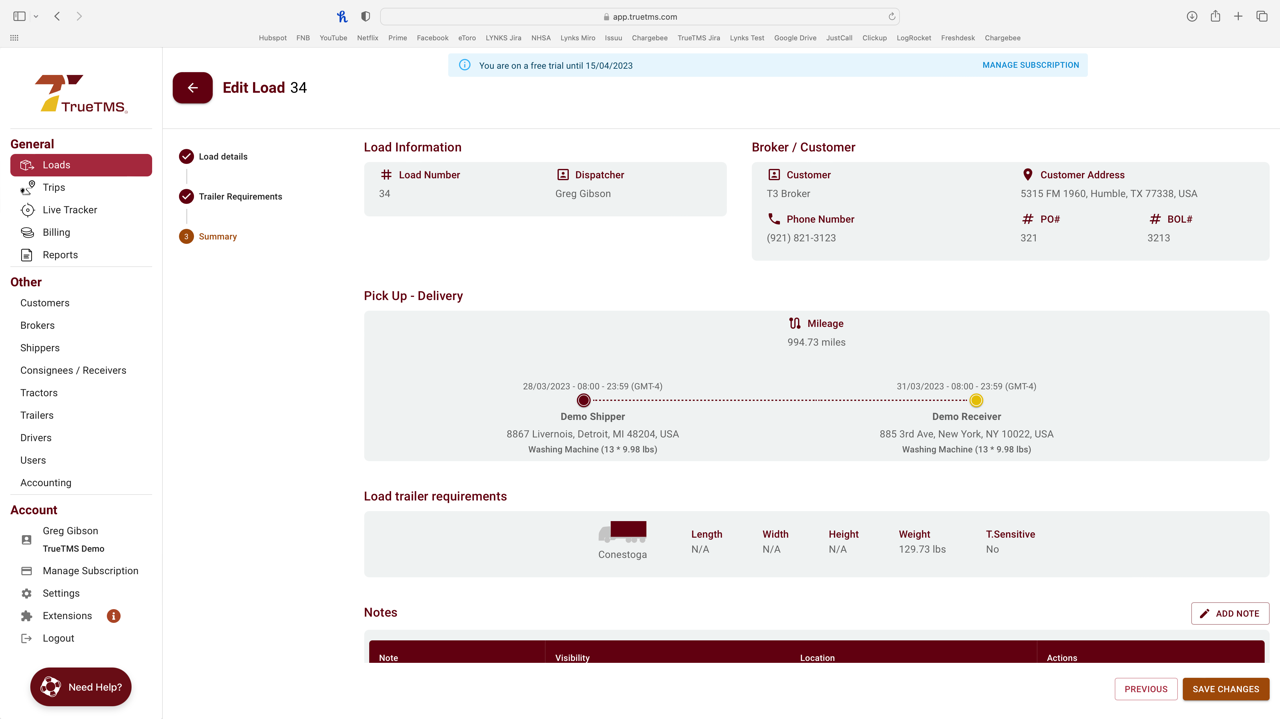Expand the Safari sidebar dropdown chevron

[x=36, y=17]
